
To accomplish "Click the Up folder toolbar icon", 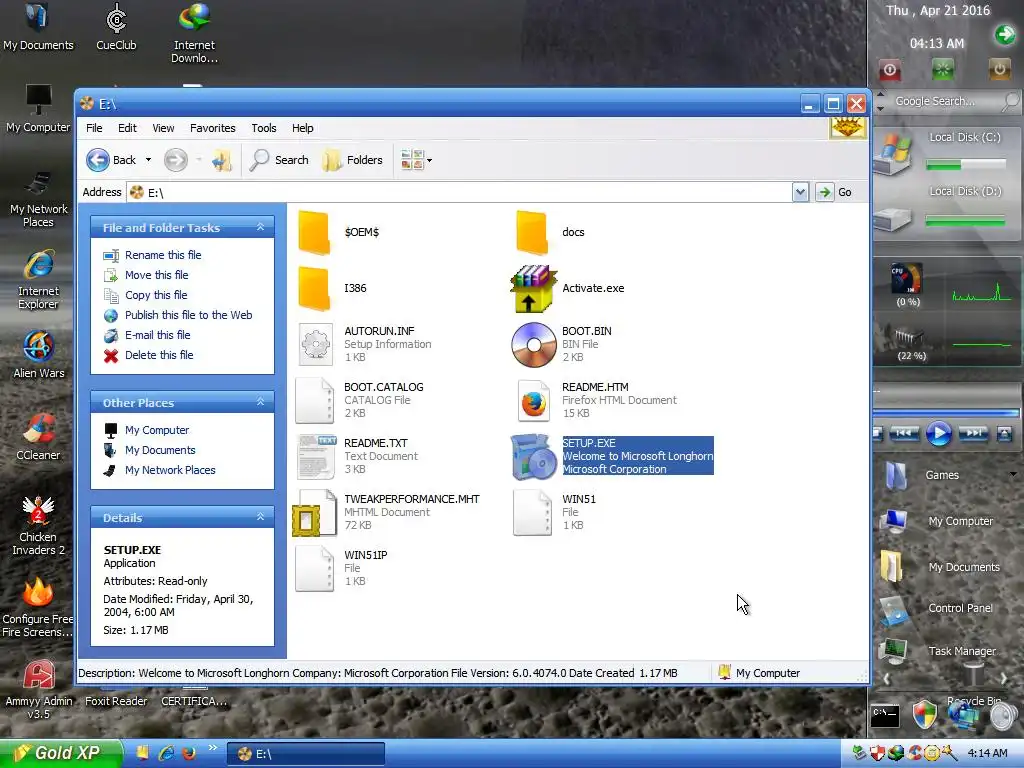I will 221,160.
